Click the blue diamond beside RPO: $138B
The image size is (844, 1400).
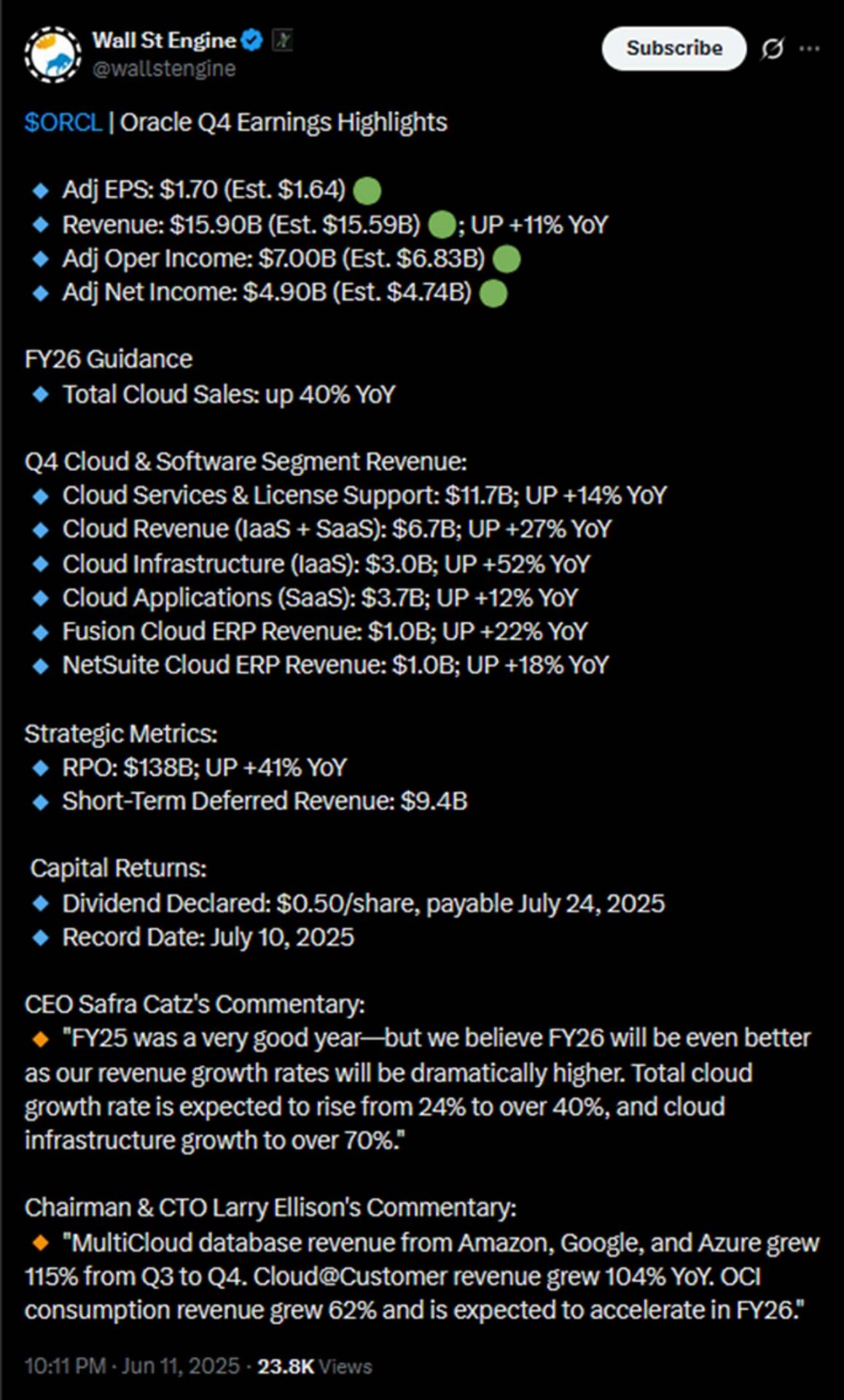click(41, 768)
